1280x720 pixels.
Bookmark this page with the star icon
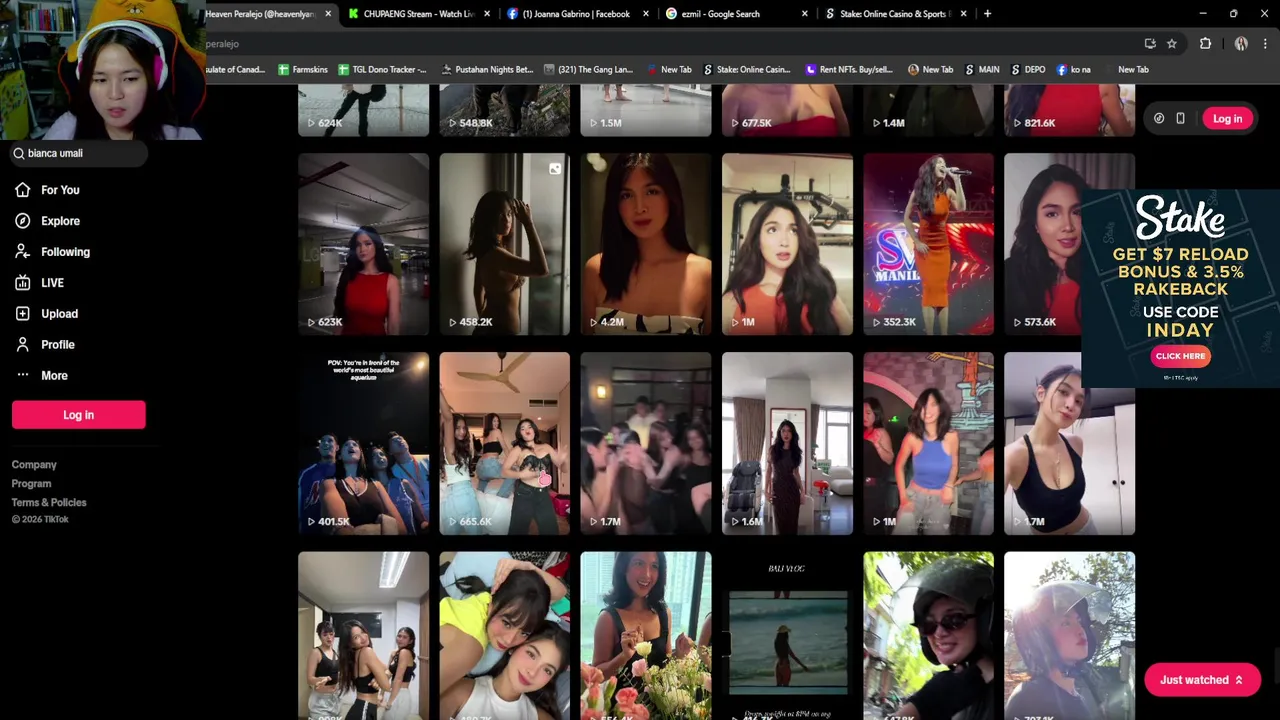1172,44
